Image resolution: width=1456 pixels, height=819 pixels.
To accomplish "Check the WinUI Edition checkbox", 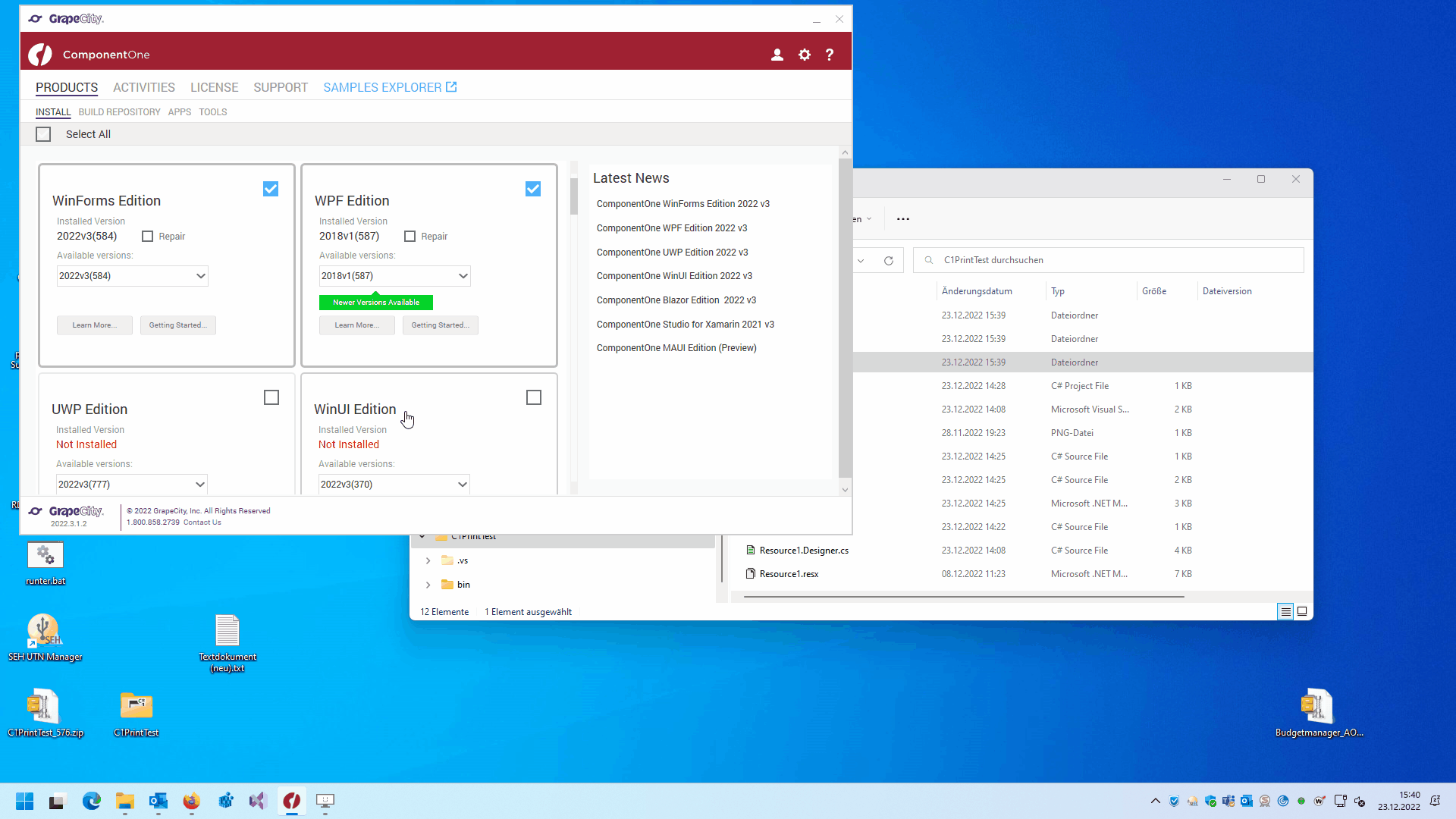I will [534, 397].
